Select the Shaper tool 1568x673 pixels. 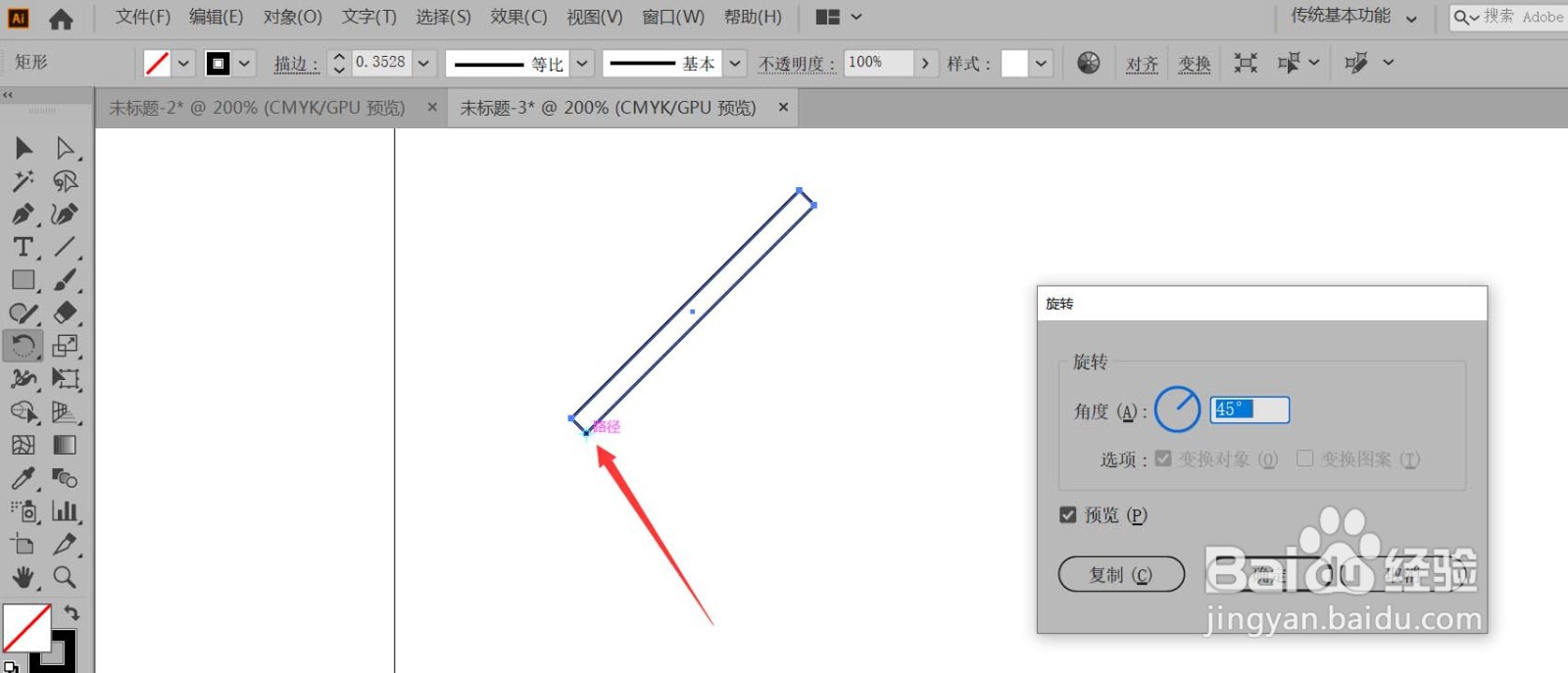(x=24, y=313)
